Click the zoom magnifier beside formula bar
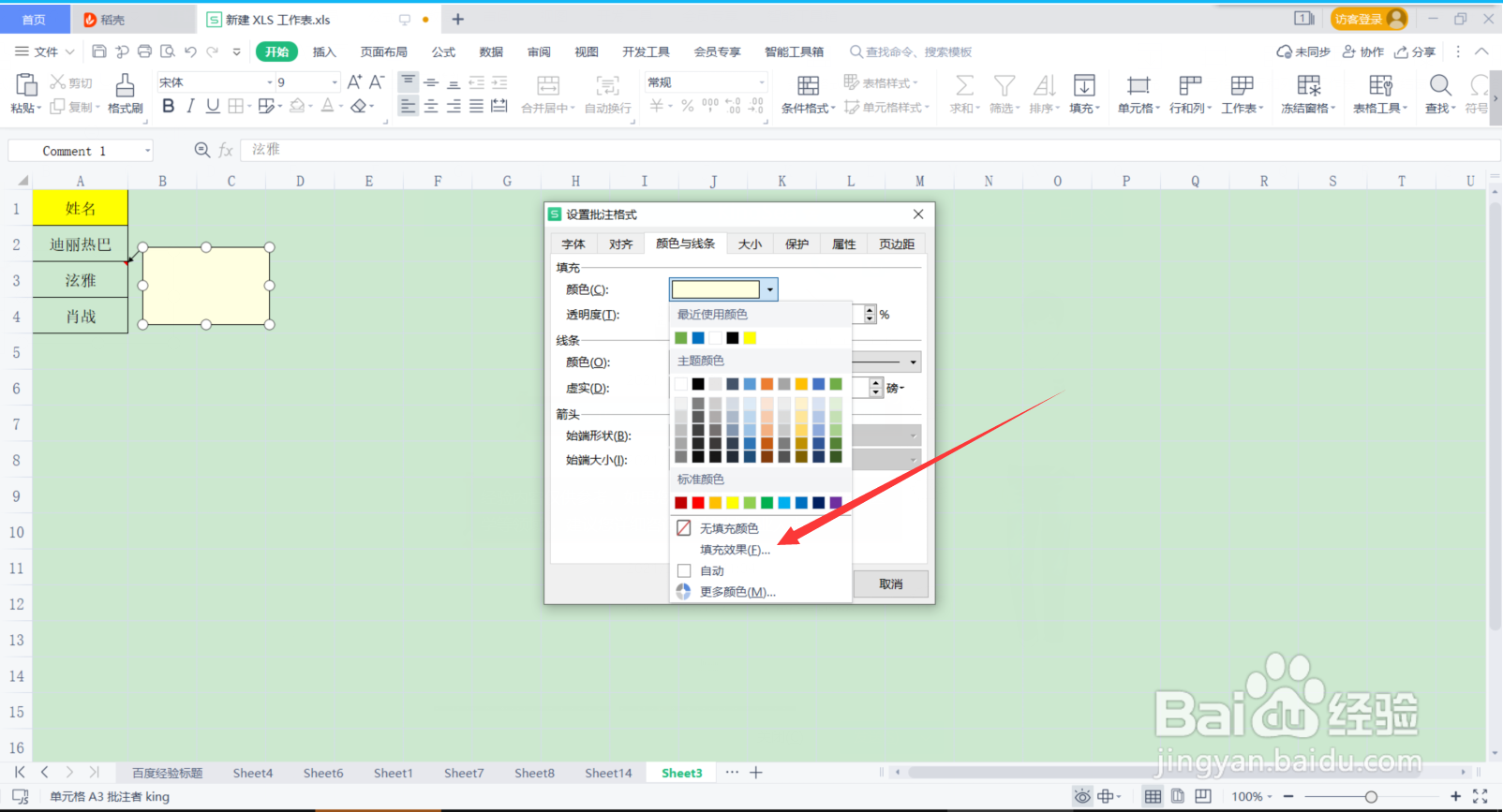 click(x=201, y=150)
